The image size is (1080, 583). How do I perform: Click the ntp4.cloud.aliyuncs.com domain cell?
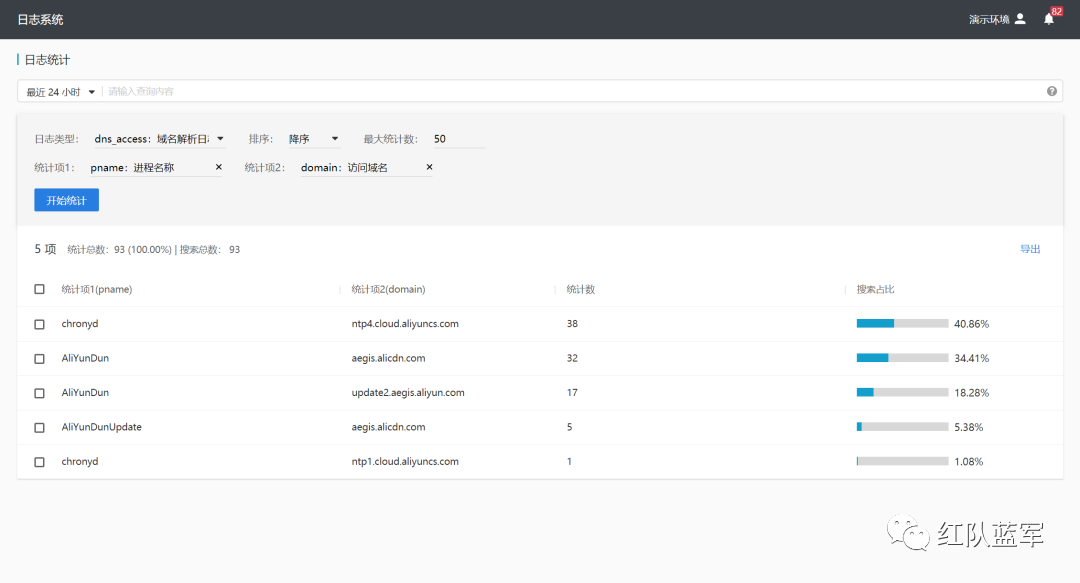coord(405,324)
